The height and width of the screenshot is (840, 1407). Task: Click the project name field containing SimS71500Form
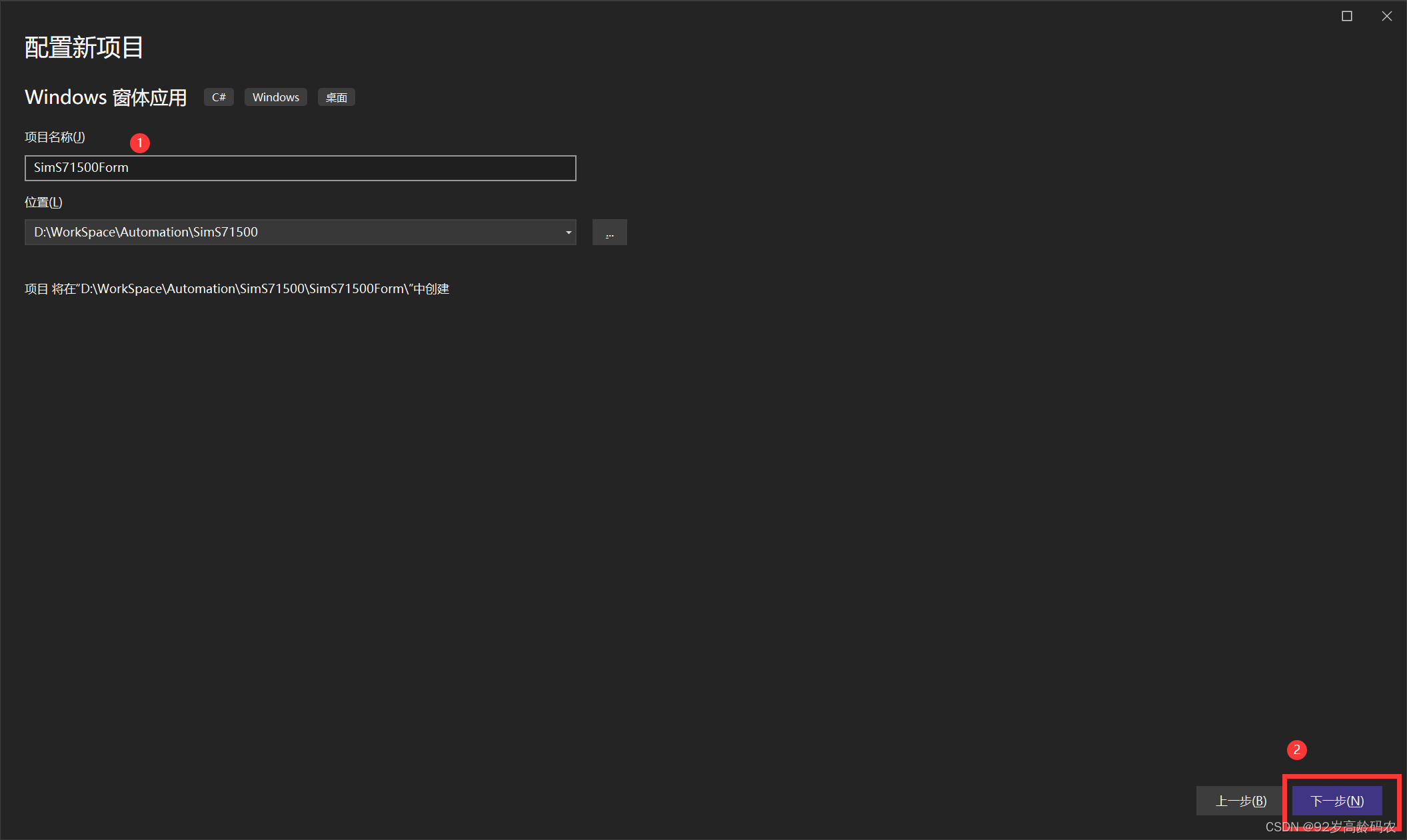pos(300,168)
